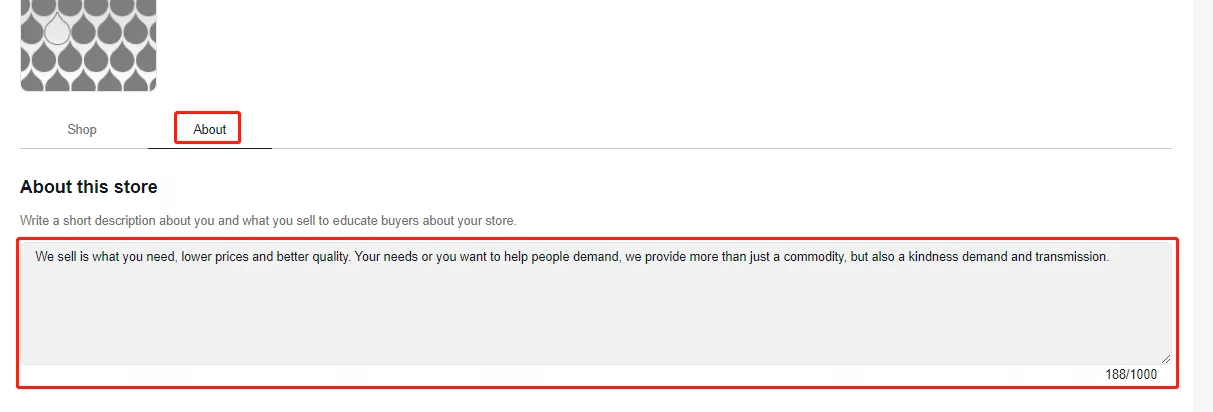Click the store description text area

(x=597, y=310)
